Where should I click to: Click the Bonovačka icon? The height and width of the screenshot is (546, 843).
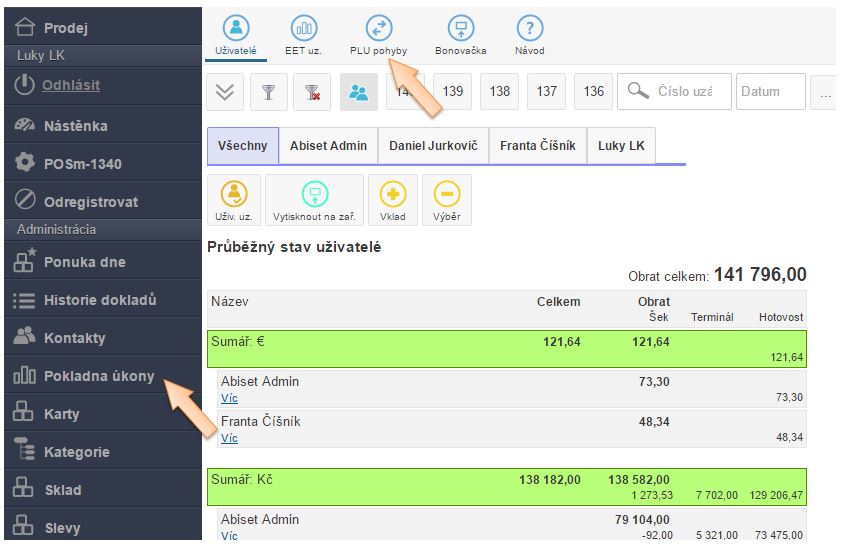click(460, 29)
